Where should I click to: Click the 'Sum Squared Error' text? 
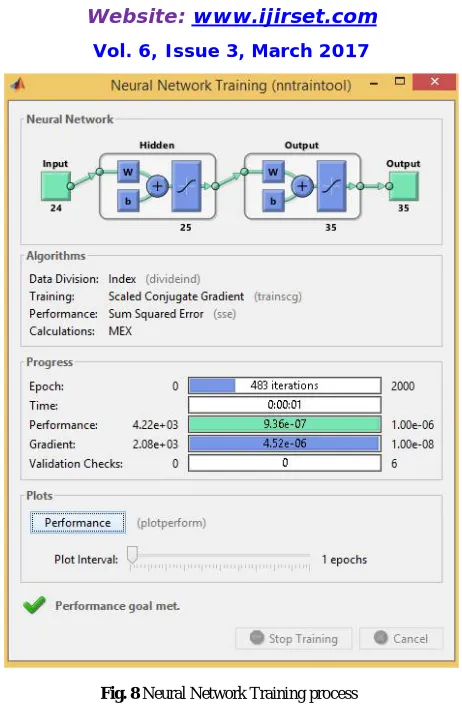156,314
